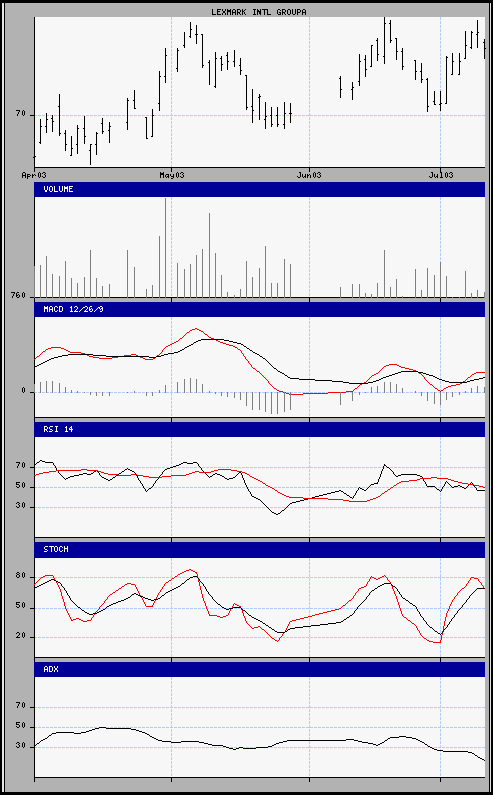The height and width of the screenshot is (795, 493).
Task: Click the 0 label on MACD axis
Action: tap(23, 391)
